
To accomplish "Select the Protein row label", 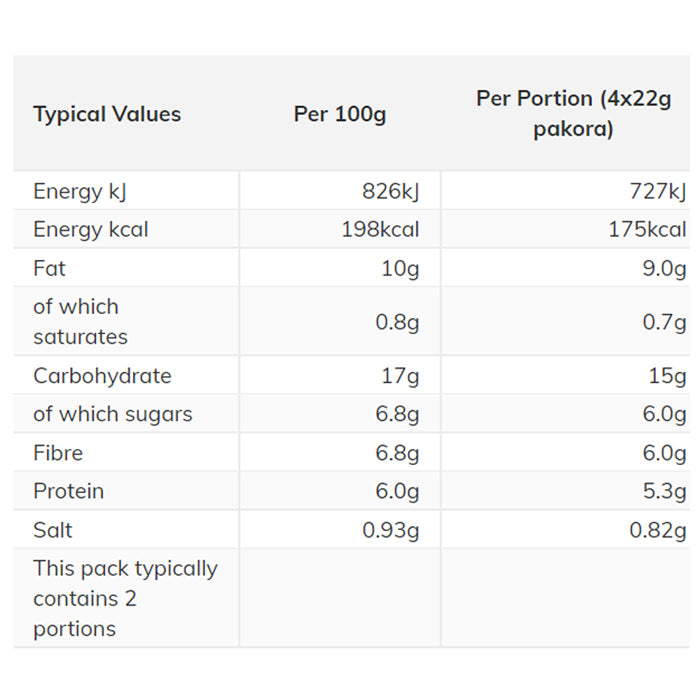I will tap(68, 491).
